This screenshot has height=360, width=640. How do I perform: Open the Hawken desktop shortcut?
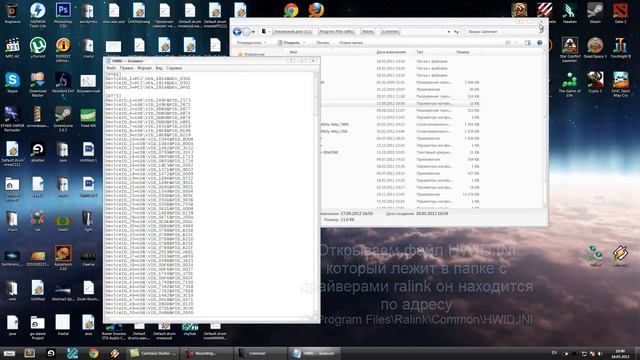click(x=570, y=12)
